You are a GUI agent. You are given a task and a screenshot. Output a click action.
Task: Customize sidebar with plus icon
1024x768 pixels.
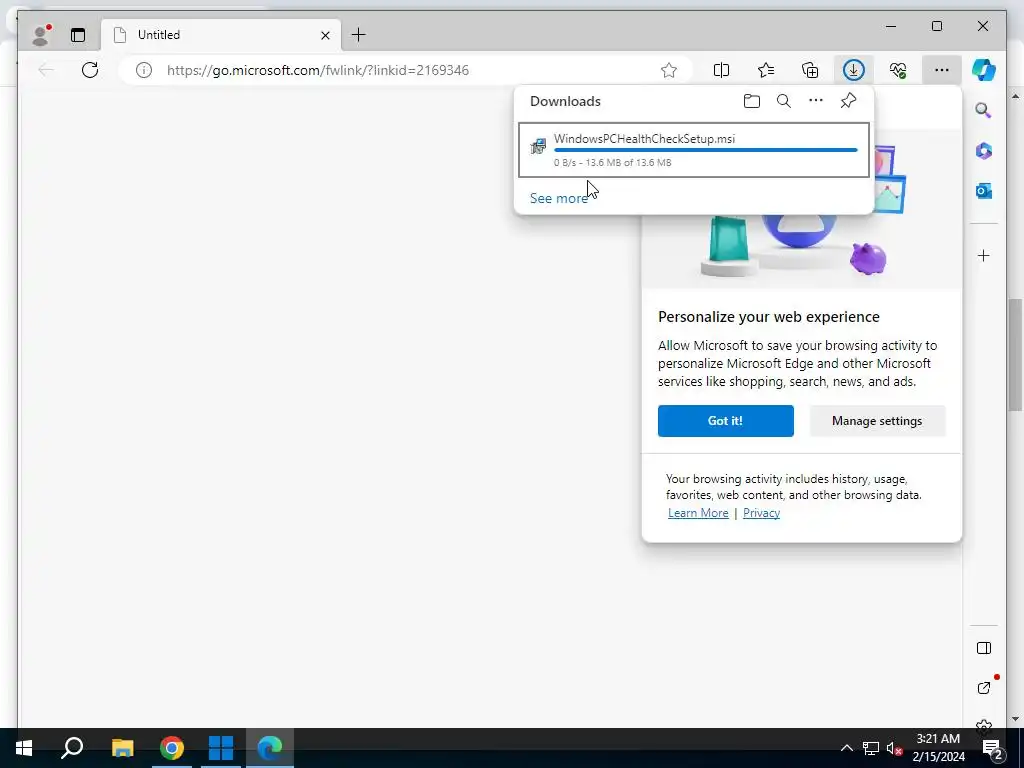coord(984,255)
